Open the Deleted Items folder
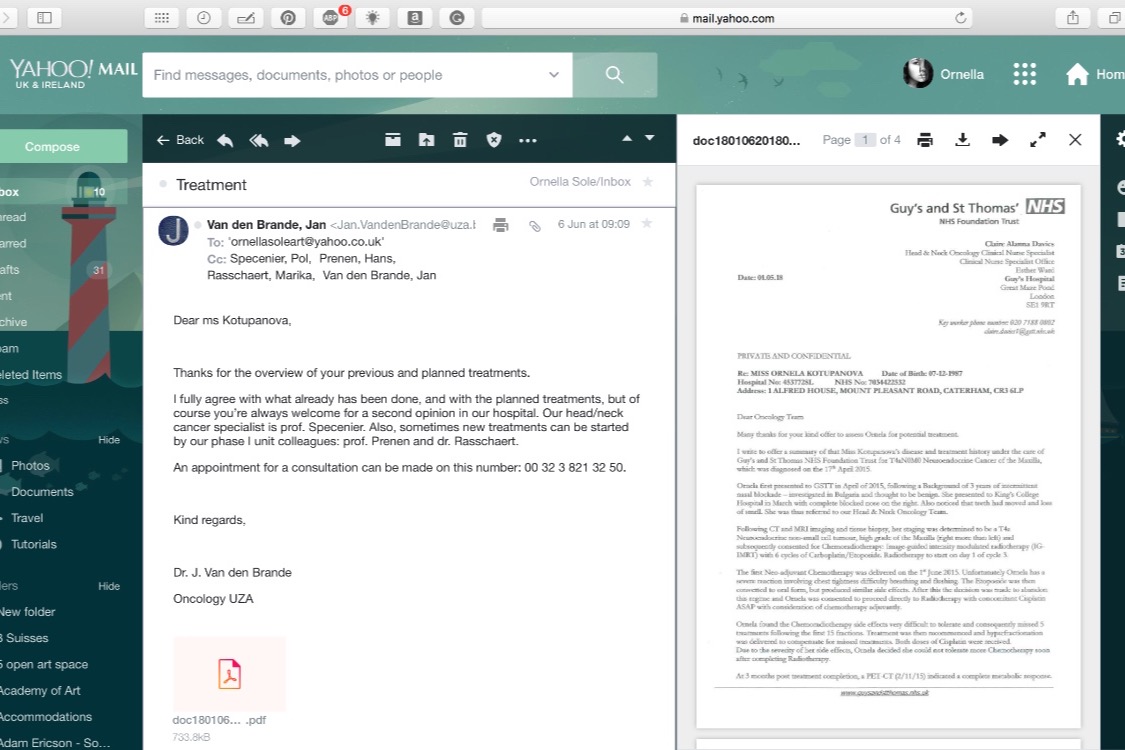The height and width of the screenshot is (750, 1125). click(31, 375)
